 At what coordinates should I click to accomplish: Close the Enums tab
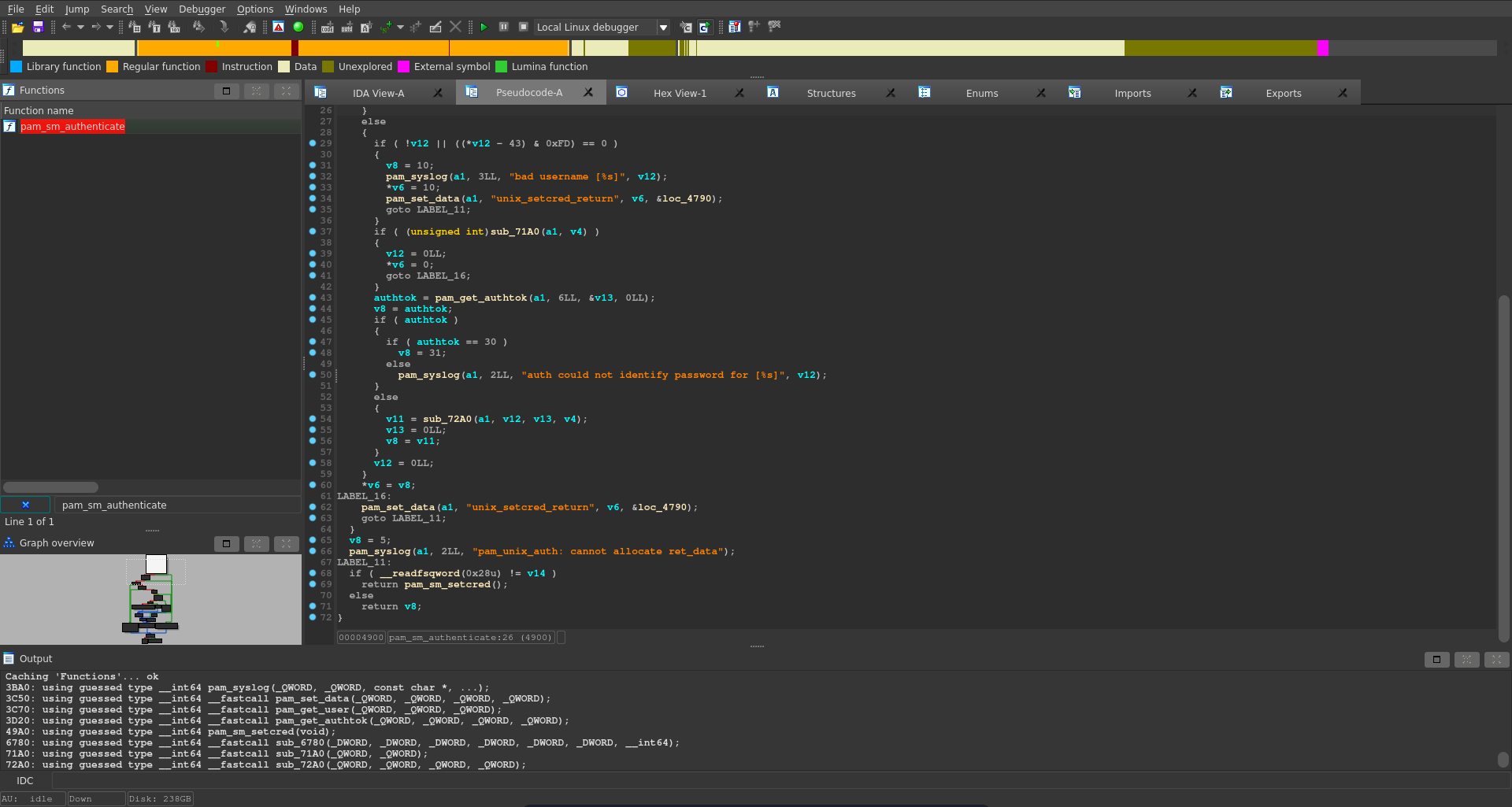(1040, 93)
